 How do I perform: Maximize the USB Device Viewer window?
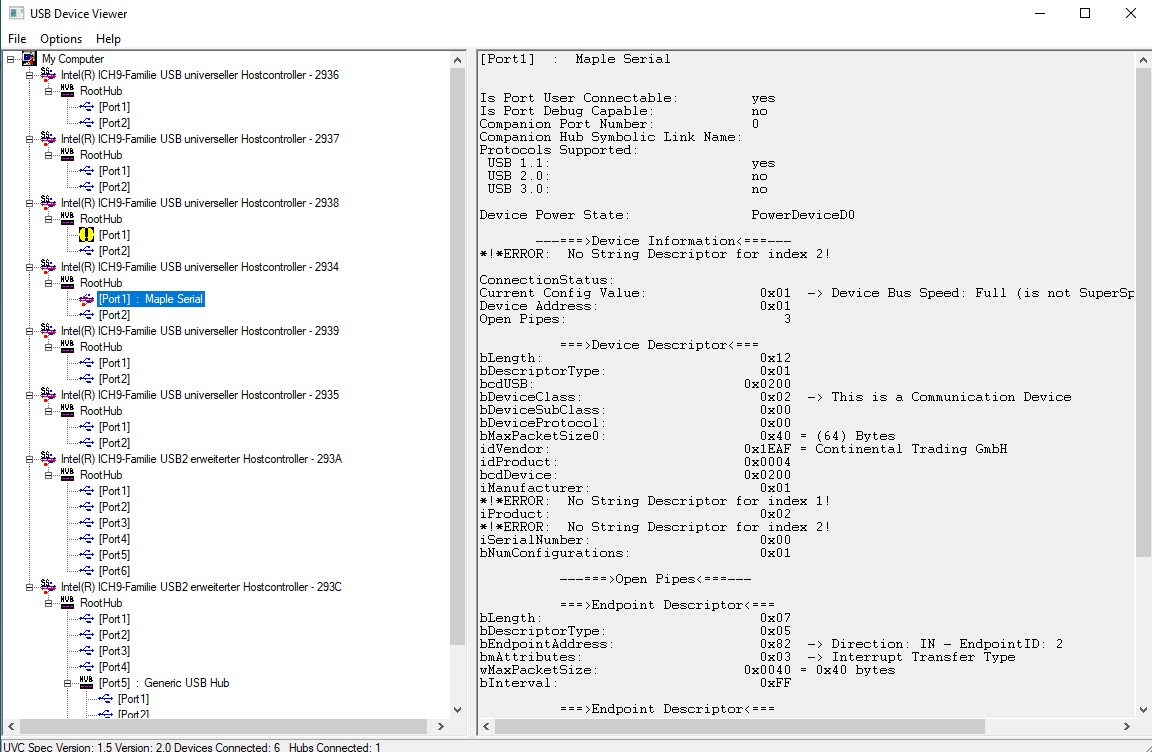coord(1085,13)
